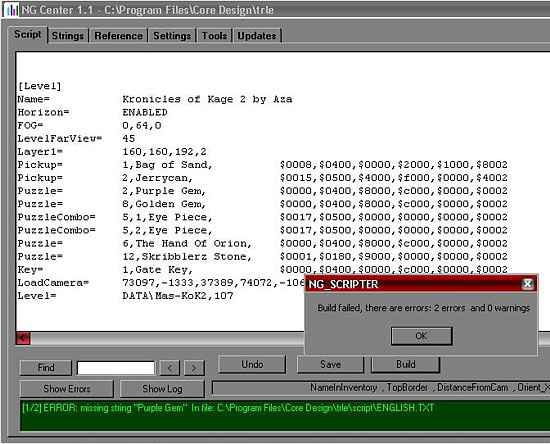
Task: Click the 5,1,Eye Piece PuzzleCombo entry
Action: click(167, 217)
